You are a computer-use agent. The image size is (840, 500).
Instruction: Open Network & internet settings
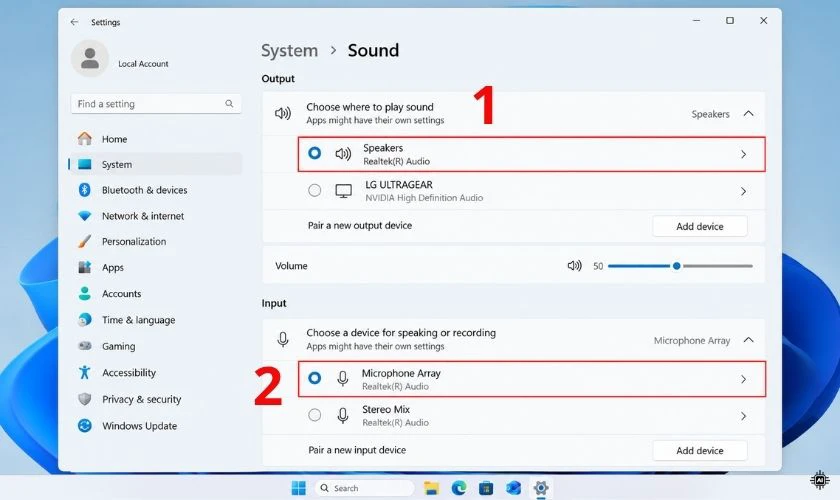155,215
